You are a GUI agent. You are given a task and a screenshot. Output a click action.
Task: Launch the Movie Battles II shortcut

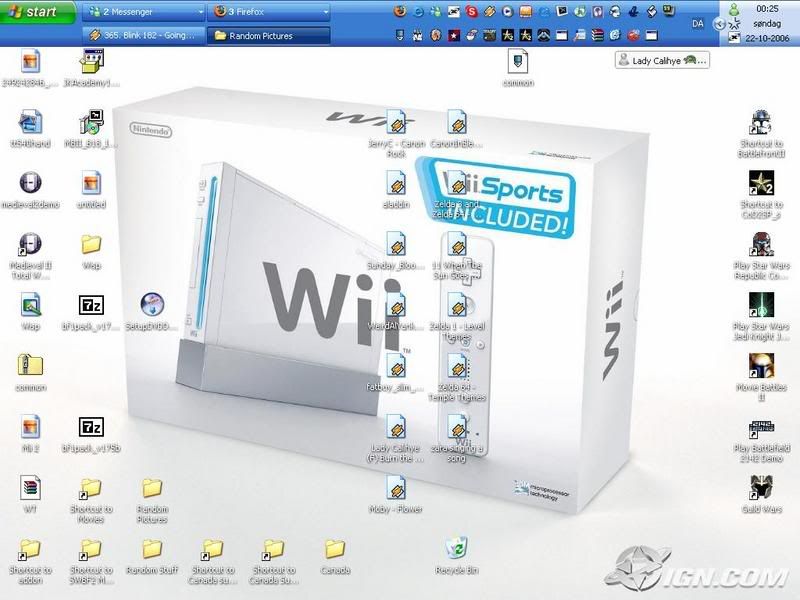point(761,377)
